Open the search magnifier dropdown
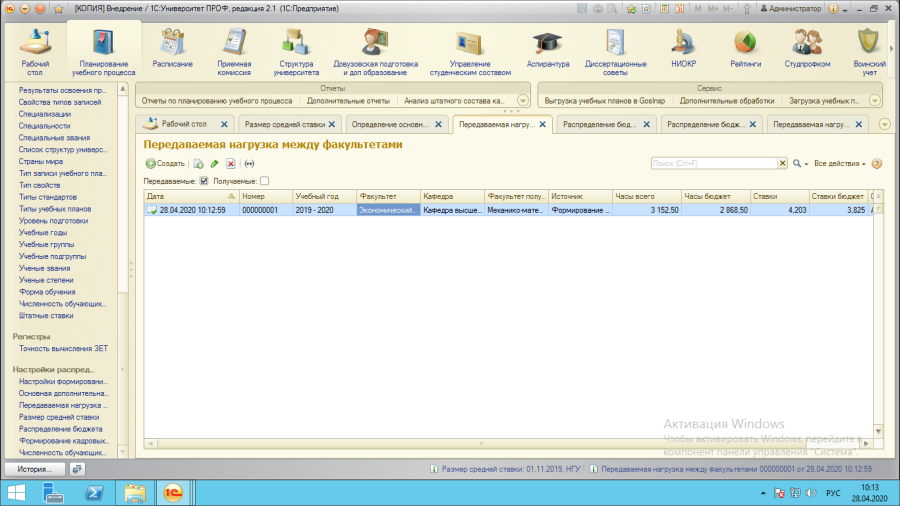The width and height of the screenshot is (900, 506). [800, 164]
